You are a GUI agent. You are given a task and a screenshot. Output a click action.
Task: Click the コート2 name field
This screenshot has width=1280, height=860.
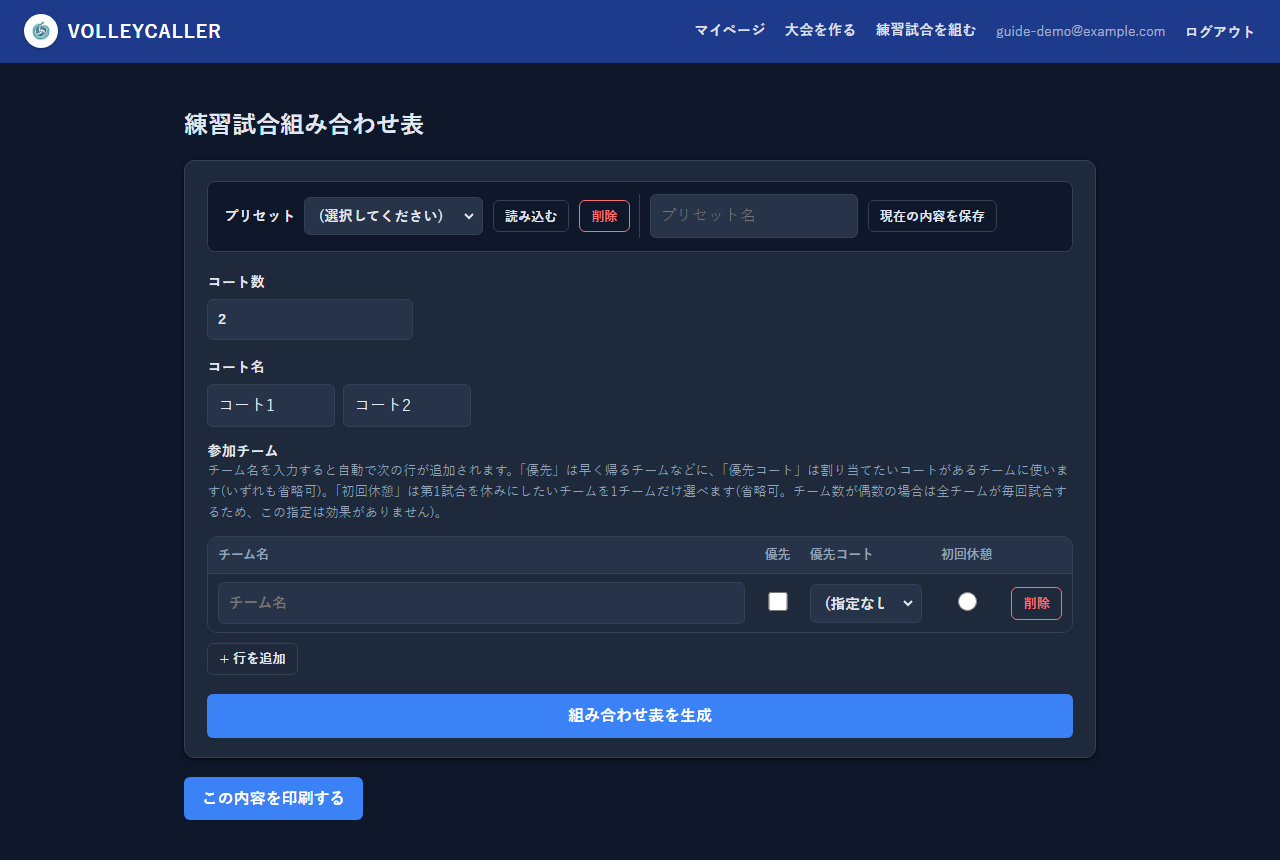pos(407,405)
